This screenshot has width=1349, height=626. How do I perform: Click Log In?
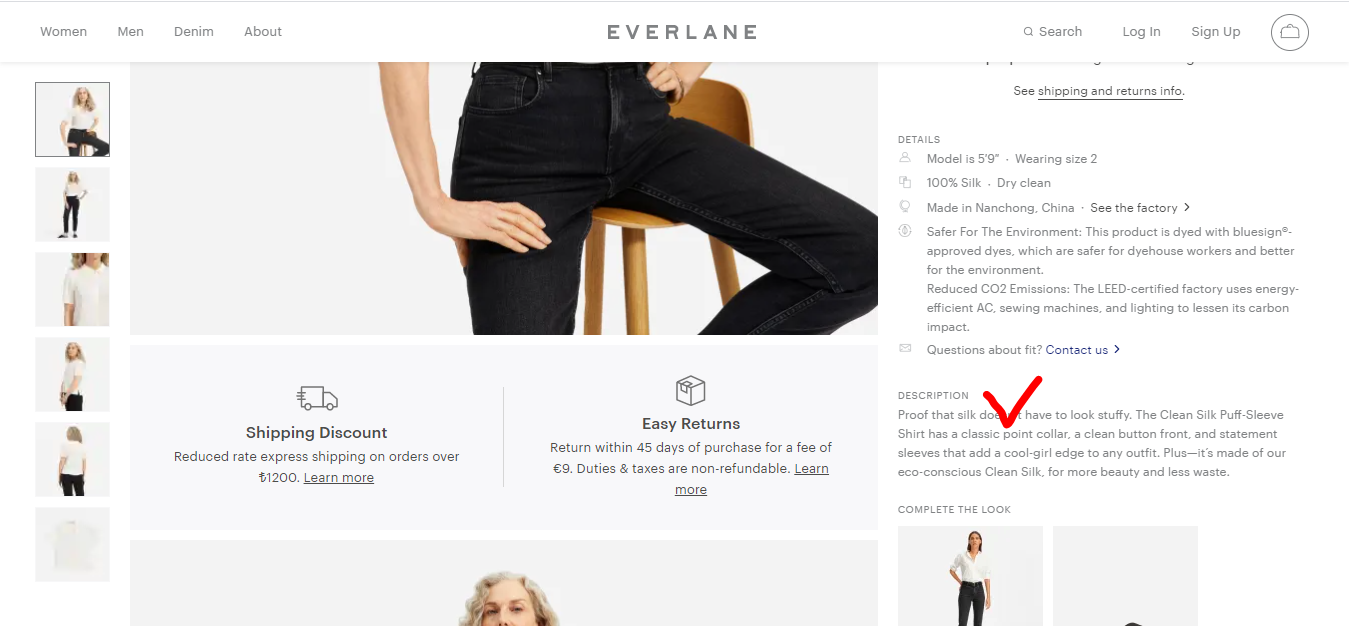coord(1141,32)
